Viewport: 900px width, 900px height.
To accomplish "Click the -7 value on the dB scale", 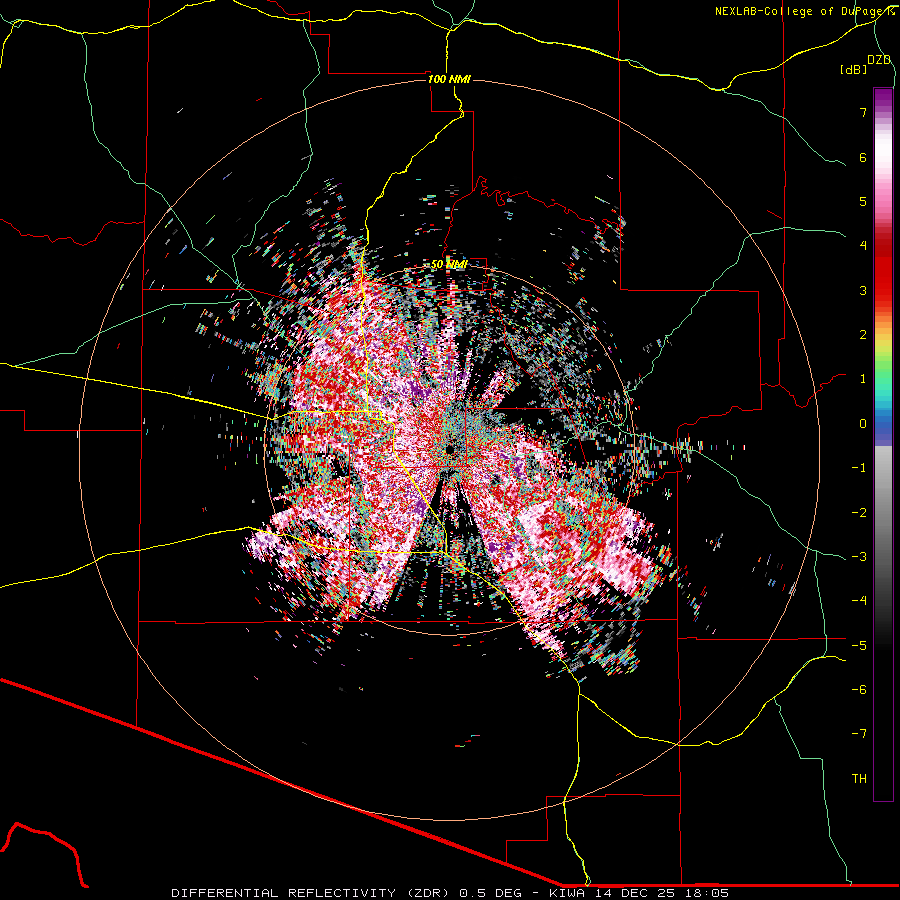I will pyautogui.click(x=859, y=734).
